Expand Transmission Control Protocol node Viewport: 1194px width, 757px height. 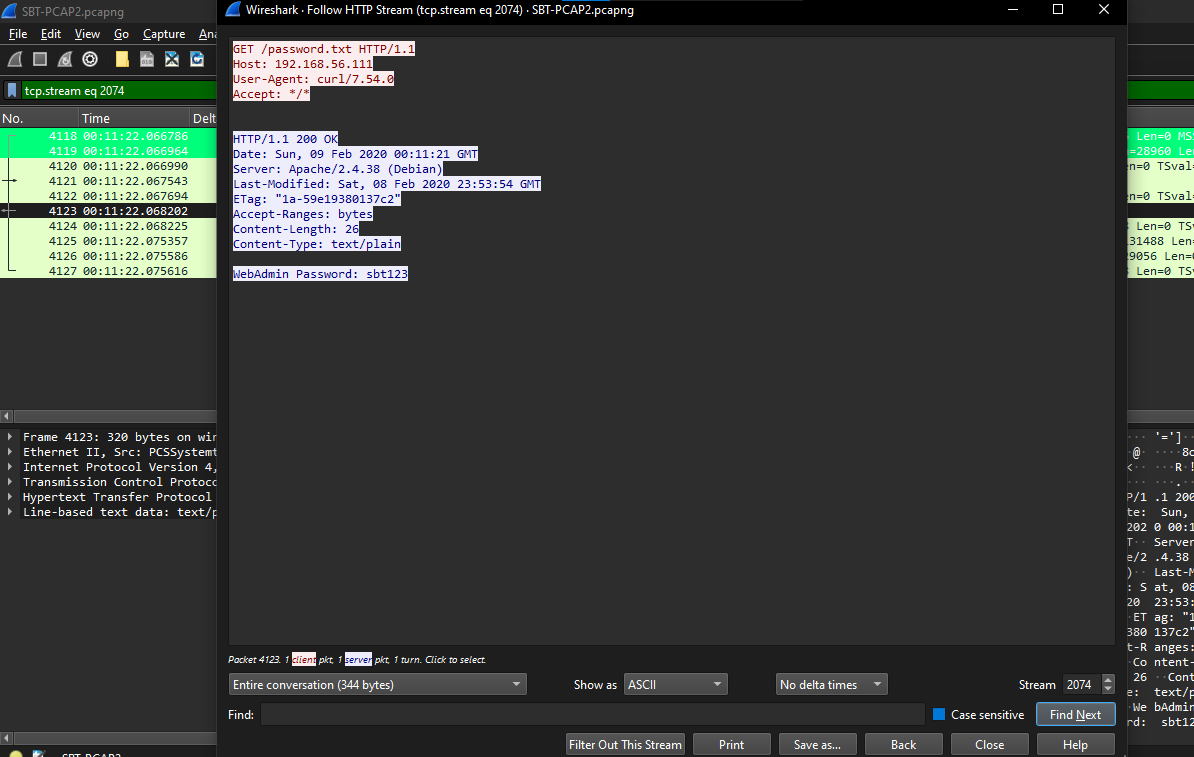click(x=10, y=482)
